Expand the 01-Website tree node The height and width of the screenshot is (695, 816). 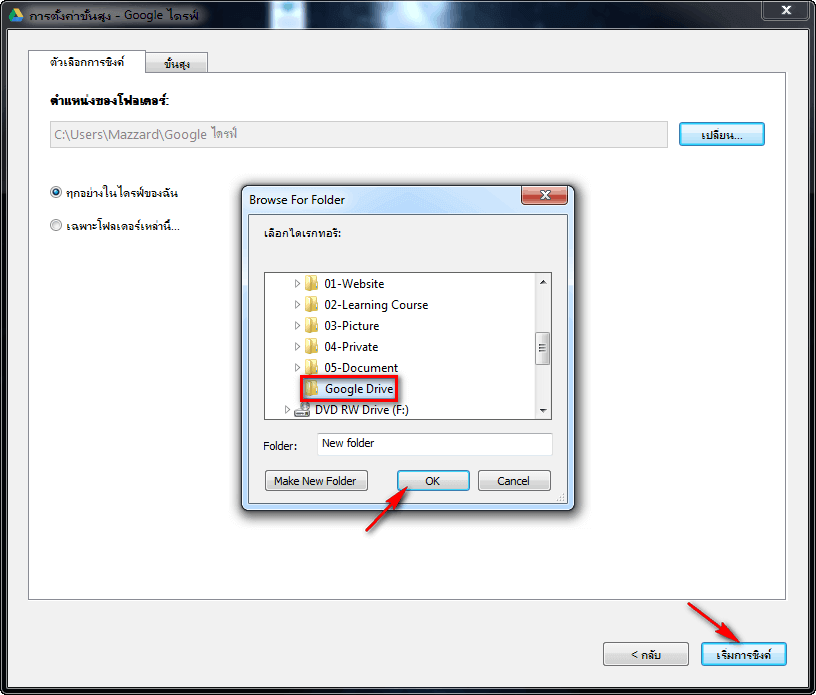297,284
